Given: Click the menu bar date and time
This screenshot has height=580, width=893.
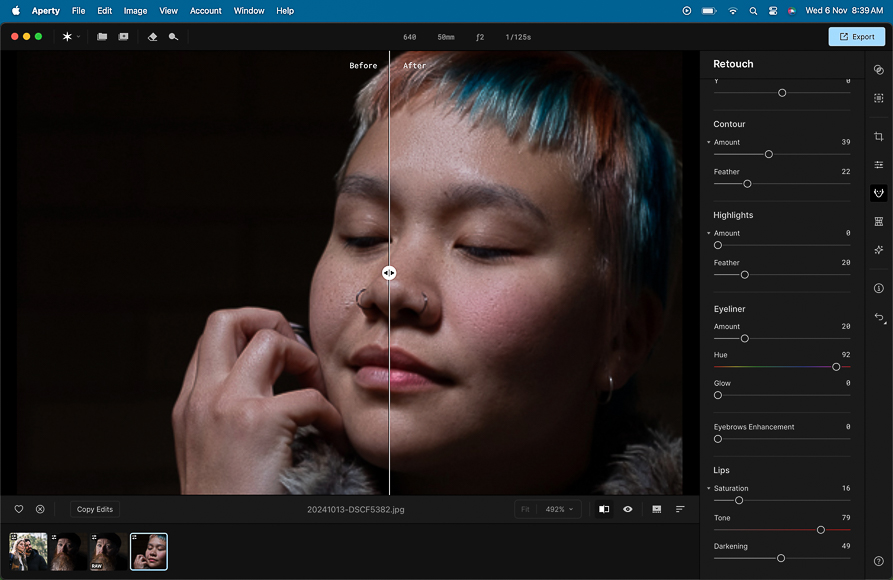Looking at the screenshot, I should 844,11.
